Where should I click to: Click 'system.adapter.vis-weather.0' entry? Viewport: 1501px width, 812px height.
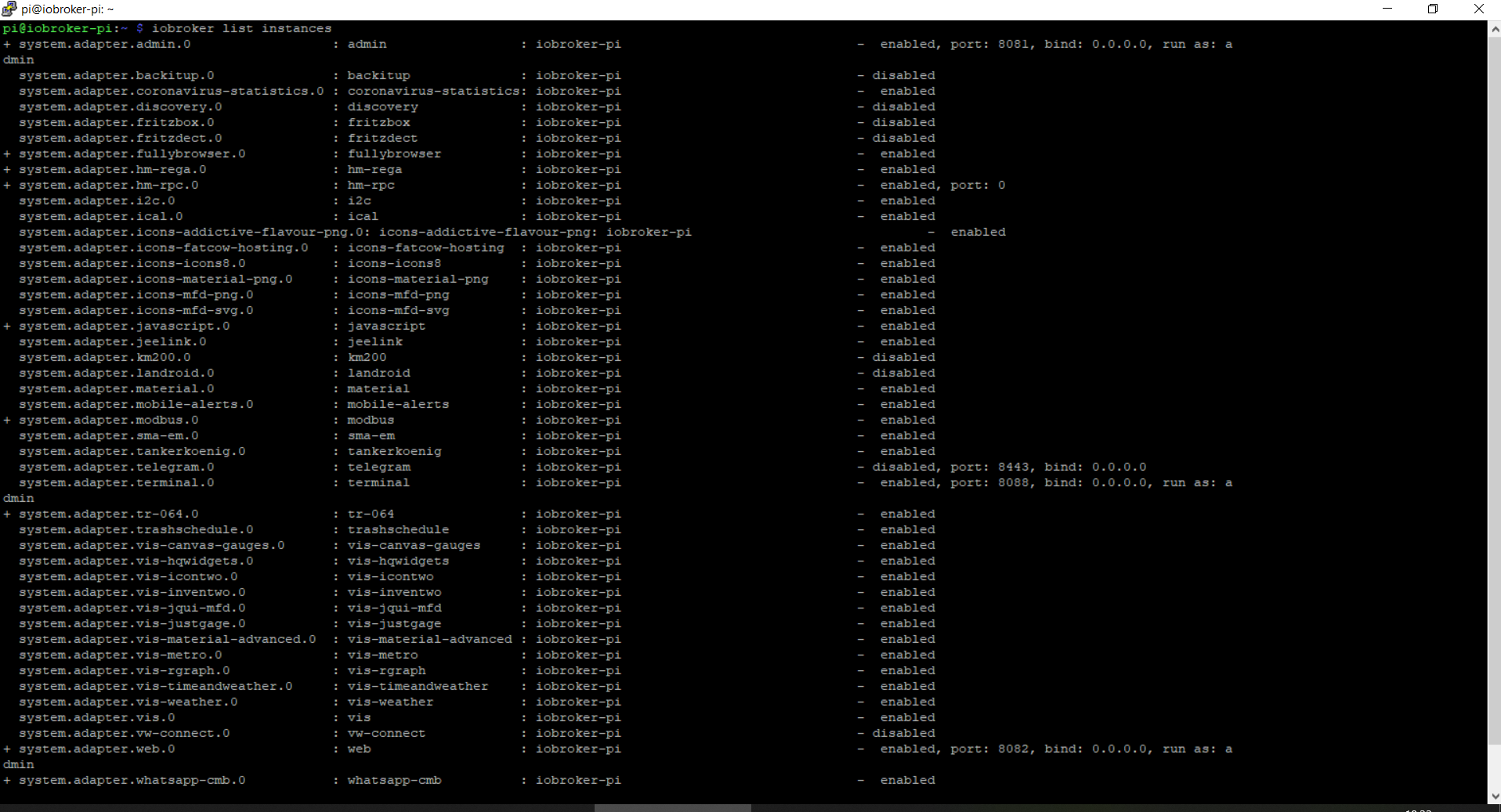pos(128,702)
